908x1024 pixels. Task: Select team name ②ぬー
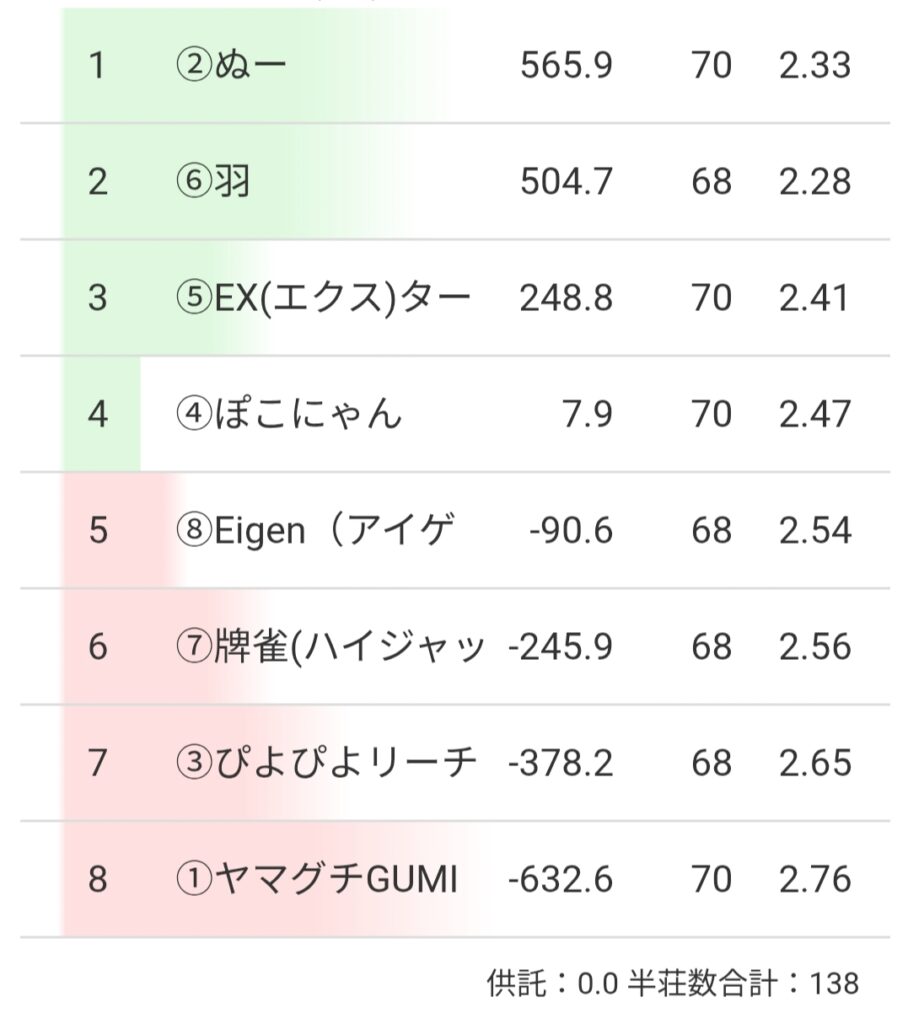coord(231,66)
